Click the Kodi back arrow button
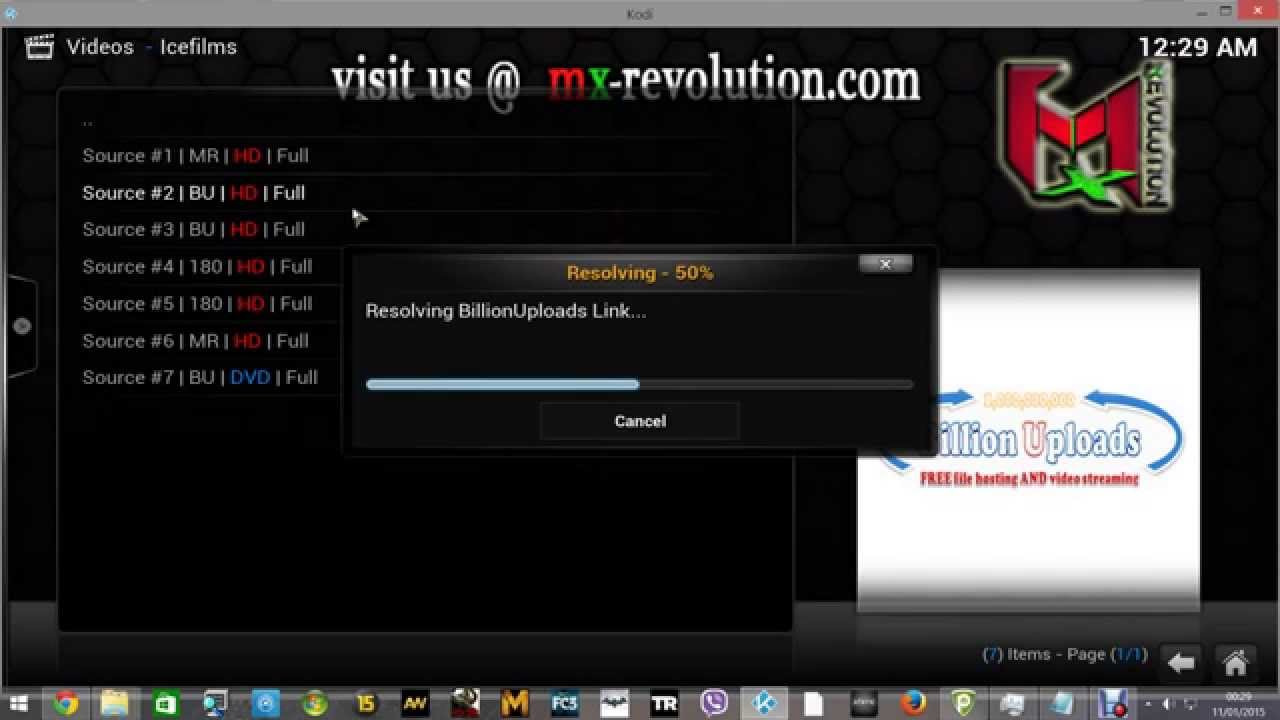The width and height of the screenshot is (1280, 720). (x=1182, y=662)
